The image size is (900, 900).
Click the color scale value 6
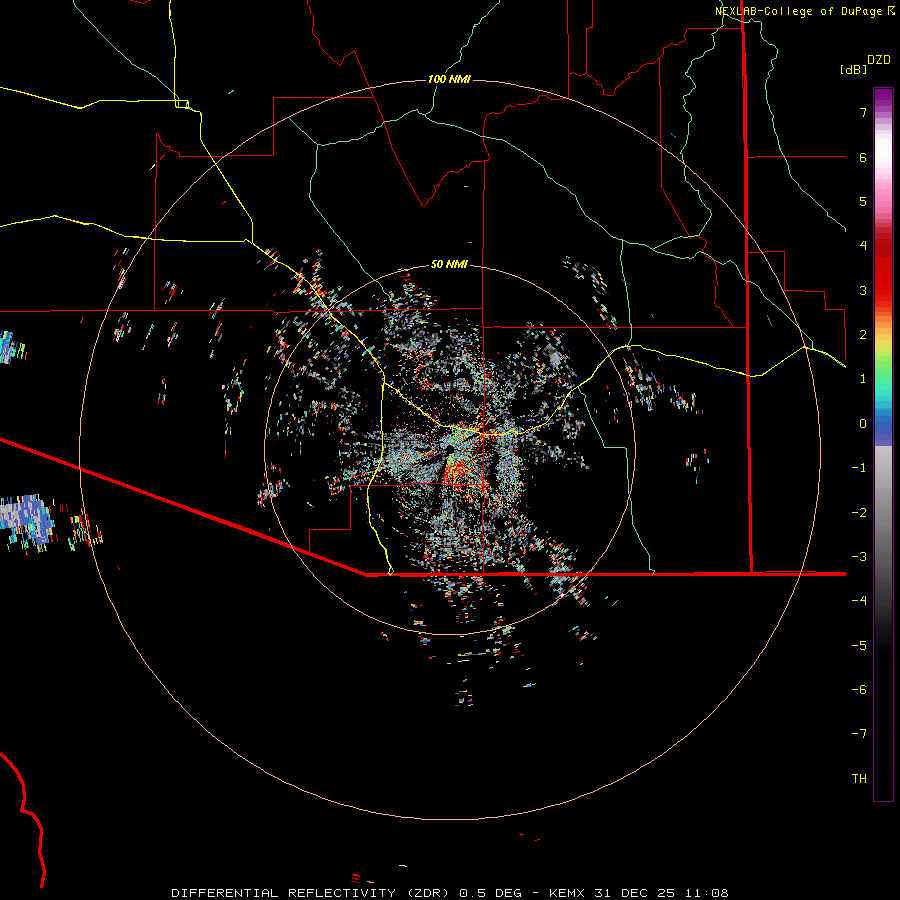click(x=863, y=157)
